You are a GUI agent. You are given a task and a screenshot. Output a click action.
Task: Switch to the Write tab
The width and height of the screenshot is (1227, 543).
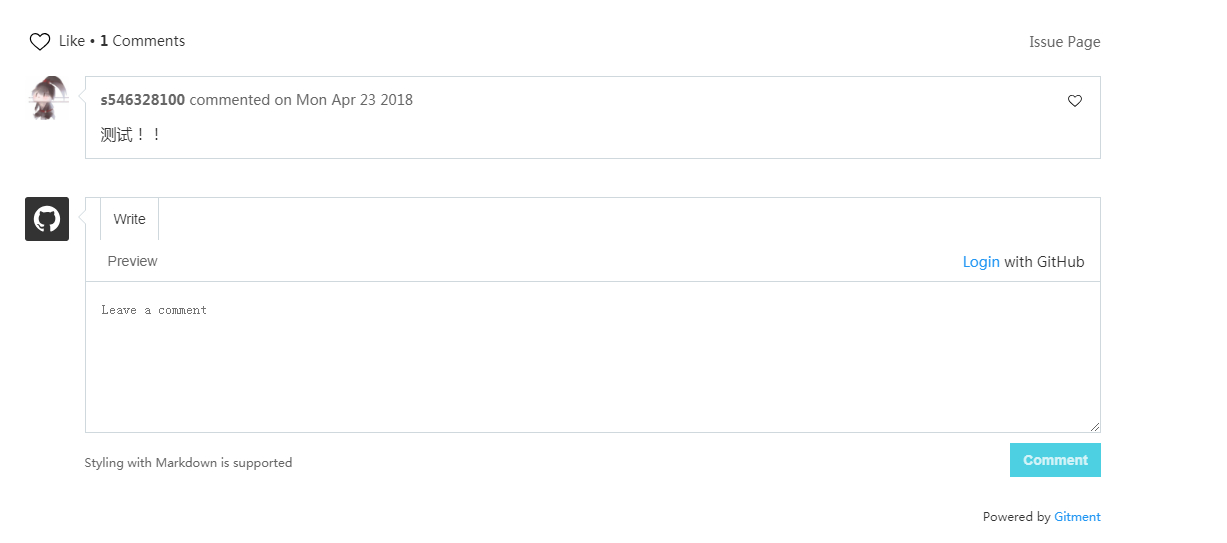click(x=129, y=219)
